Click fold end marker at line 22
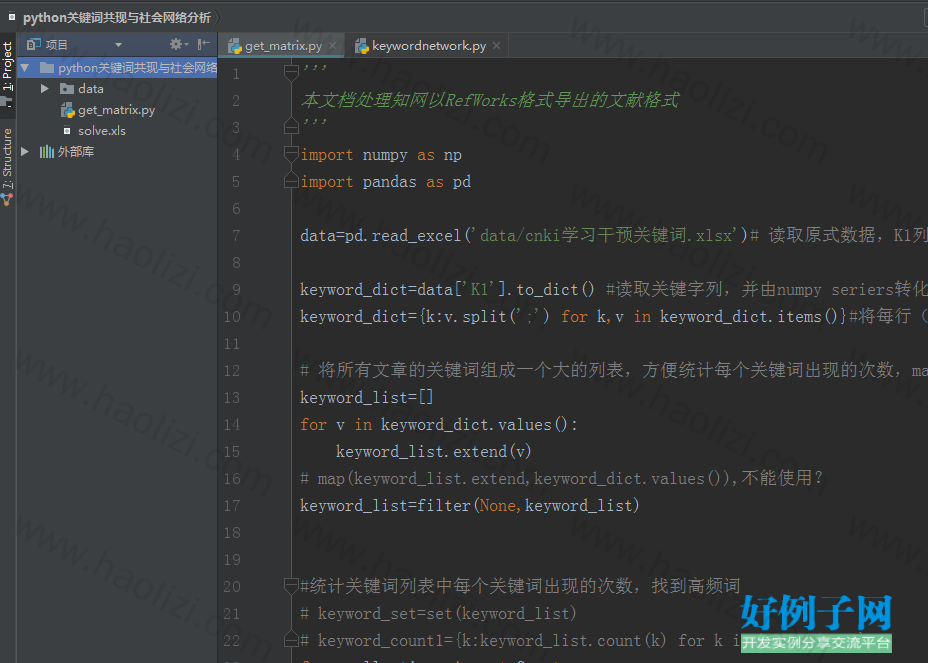 [291, 640]
